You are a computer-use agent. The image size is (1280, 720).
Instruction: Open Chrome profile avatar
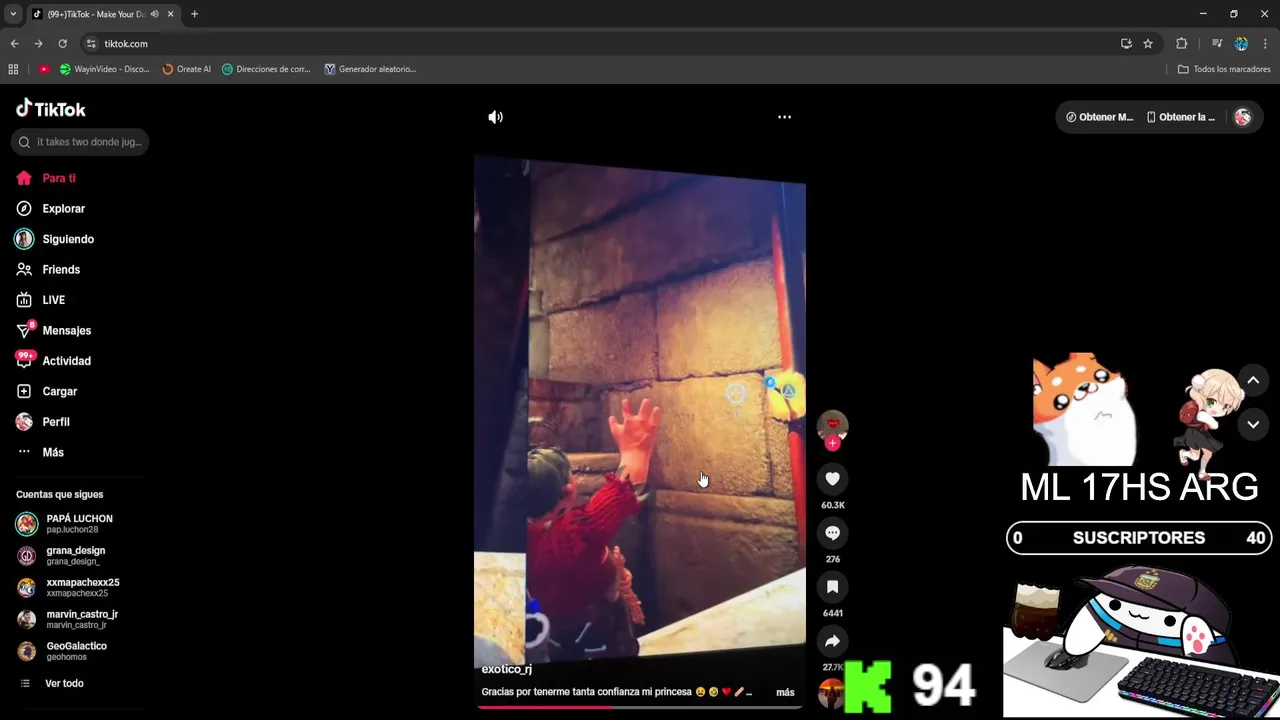click(x=1241, y=44)
